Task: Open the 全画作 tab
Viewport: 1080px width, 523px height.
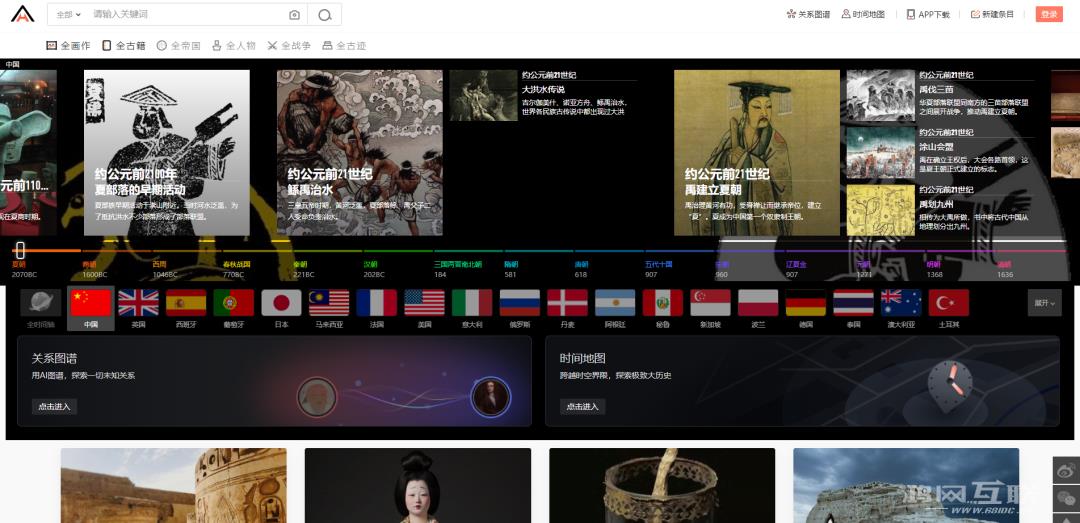Action: tap(68, 45)
